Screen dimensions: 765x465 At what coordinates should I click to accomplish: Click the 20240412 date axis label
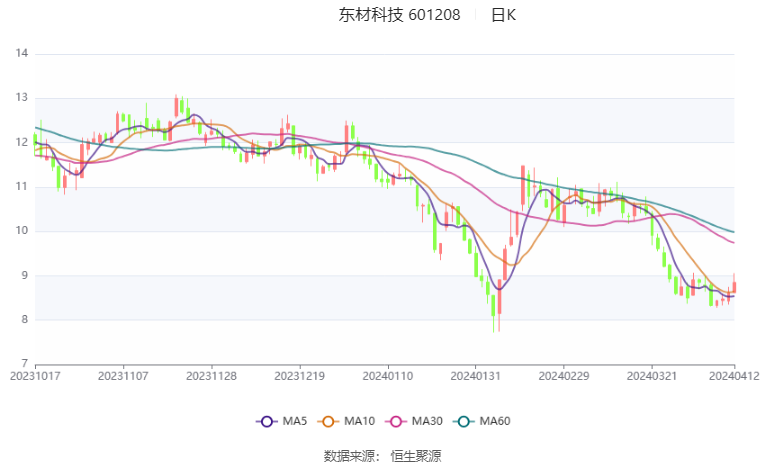click(734, 376)
